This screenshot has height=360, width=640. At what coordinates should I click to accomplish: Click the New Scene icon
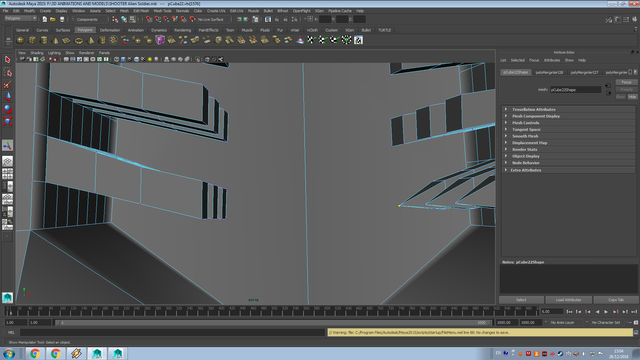44,19
